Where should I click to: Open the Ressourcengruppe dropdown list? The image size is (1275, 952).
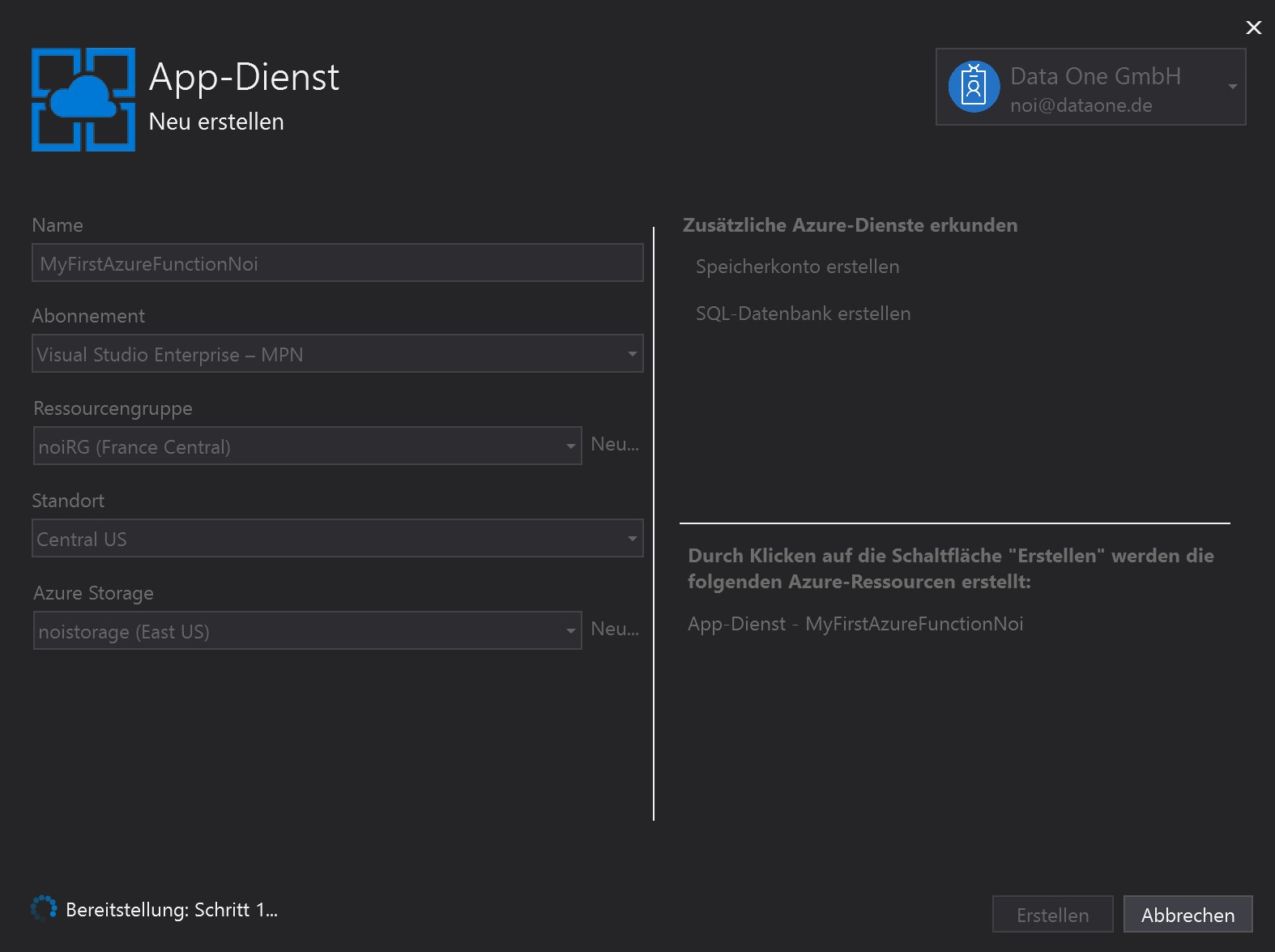tap(570, 446)
